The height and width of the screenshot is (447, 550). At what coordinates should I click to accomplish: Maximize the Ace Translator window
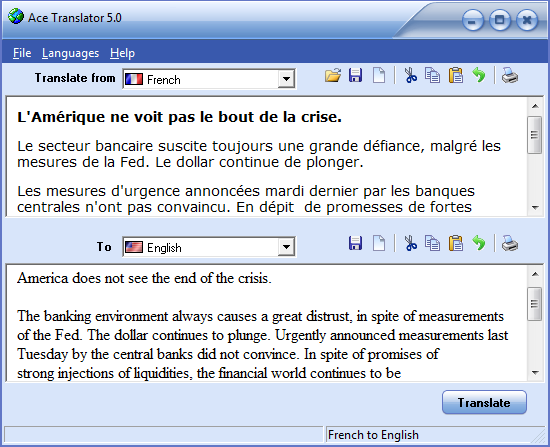point(499,20)
